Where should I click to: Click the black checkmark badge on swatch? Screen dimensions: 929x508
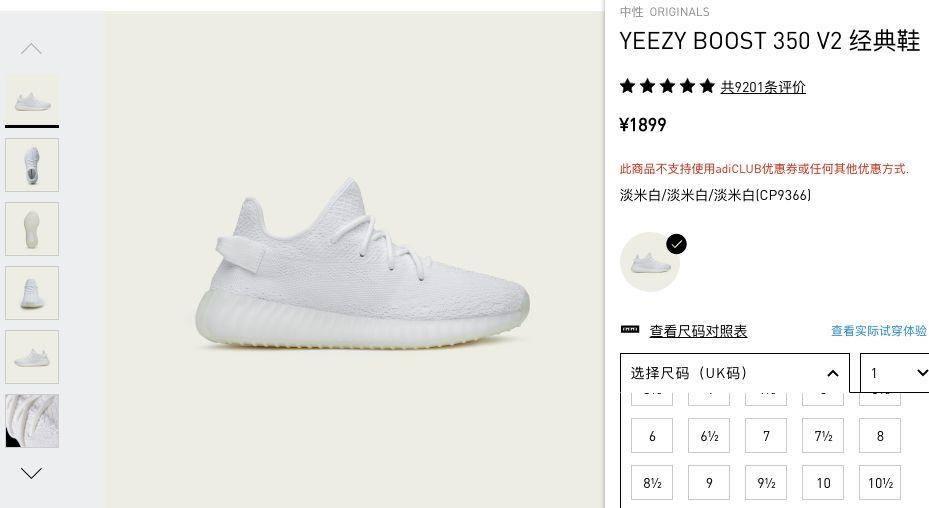(676, 244)
